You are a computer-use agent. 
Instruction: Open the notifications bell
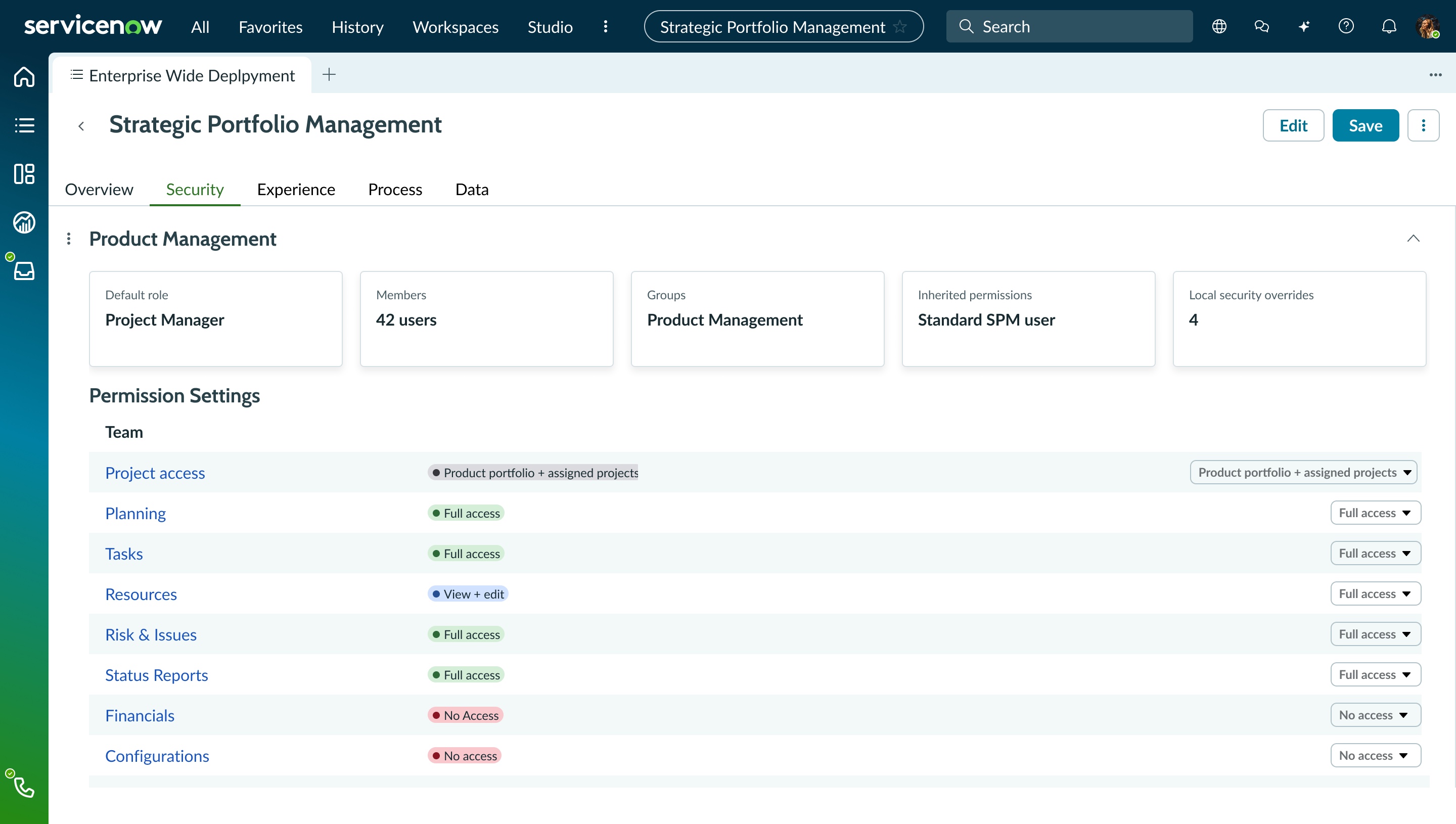pos(1389,26)
